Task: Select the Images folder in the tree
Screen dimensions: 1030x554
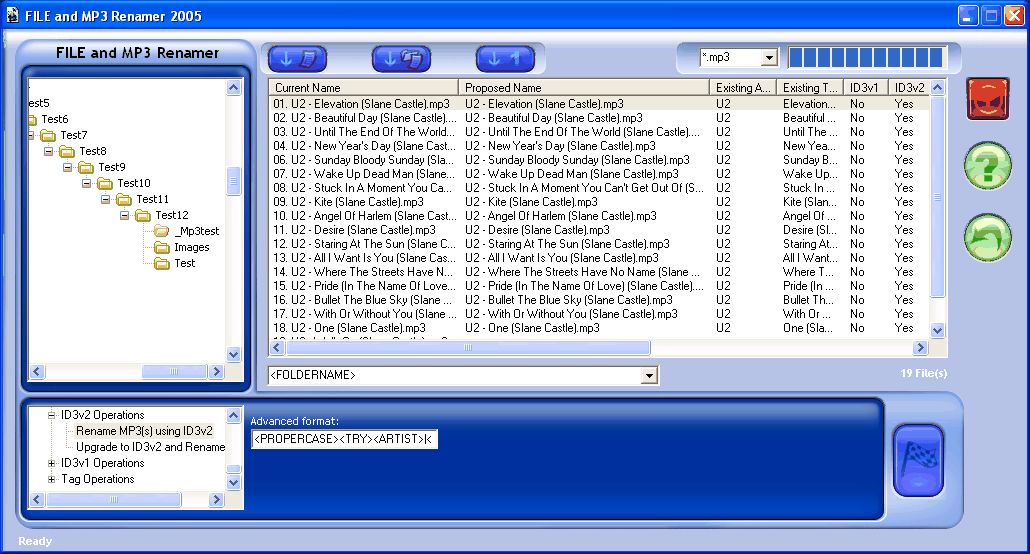Action: point(191,247)
